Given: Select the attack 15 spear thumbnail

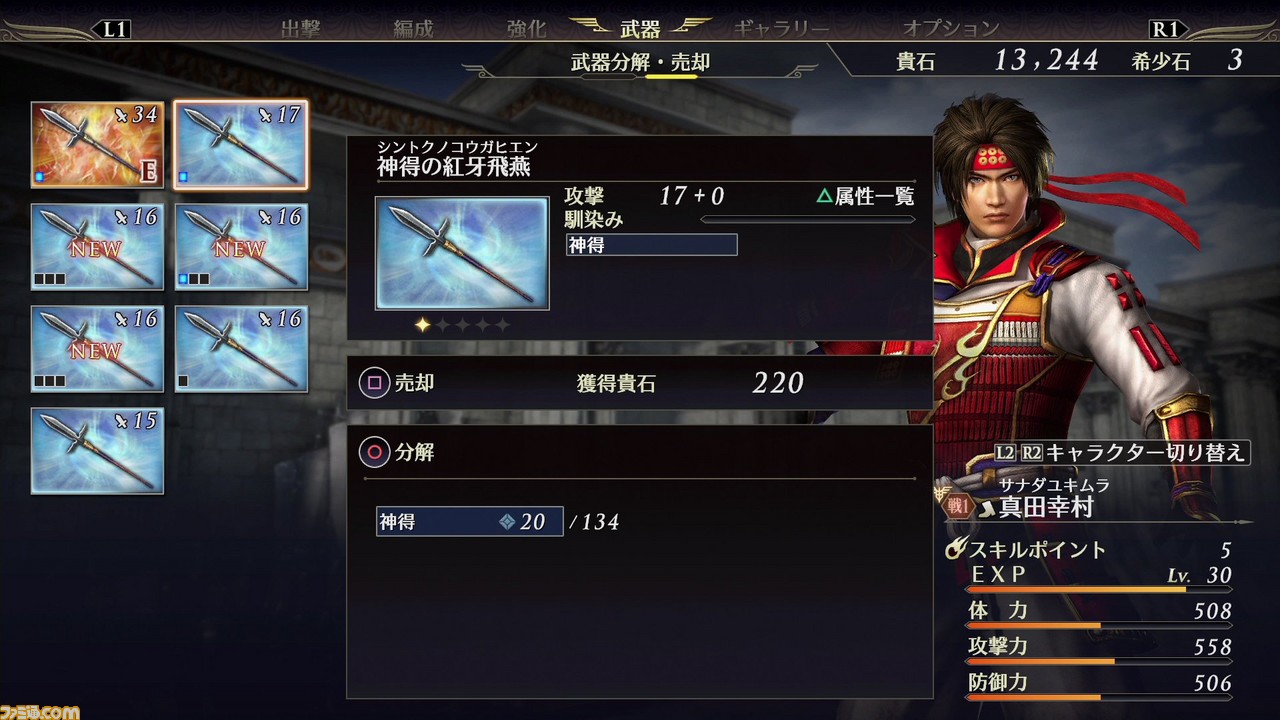Looking at the screenshot, I should coord(97,451).
